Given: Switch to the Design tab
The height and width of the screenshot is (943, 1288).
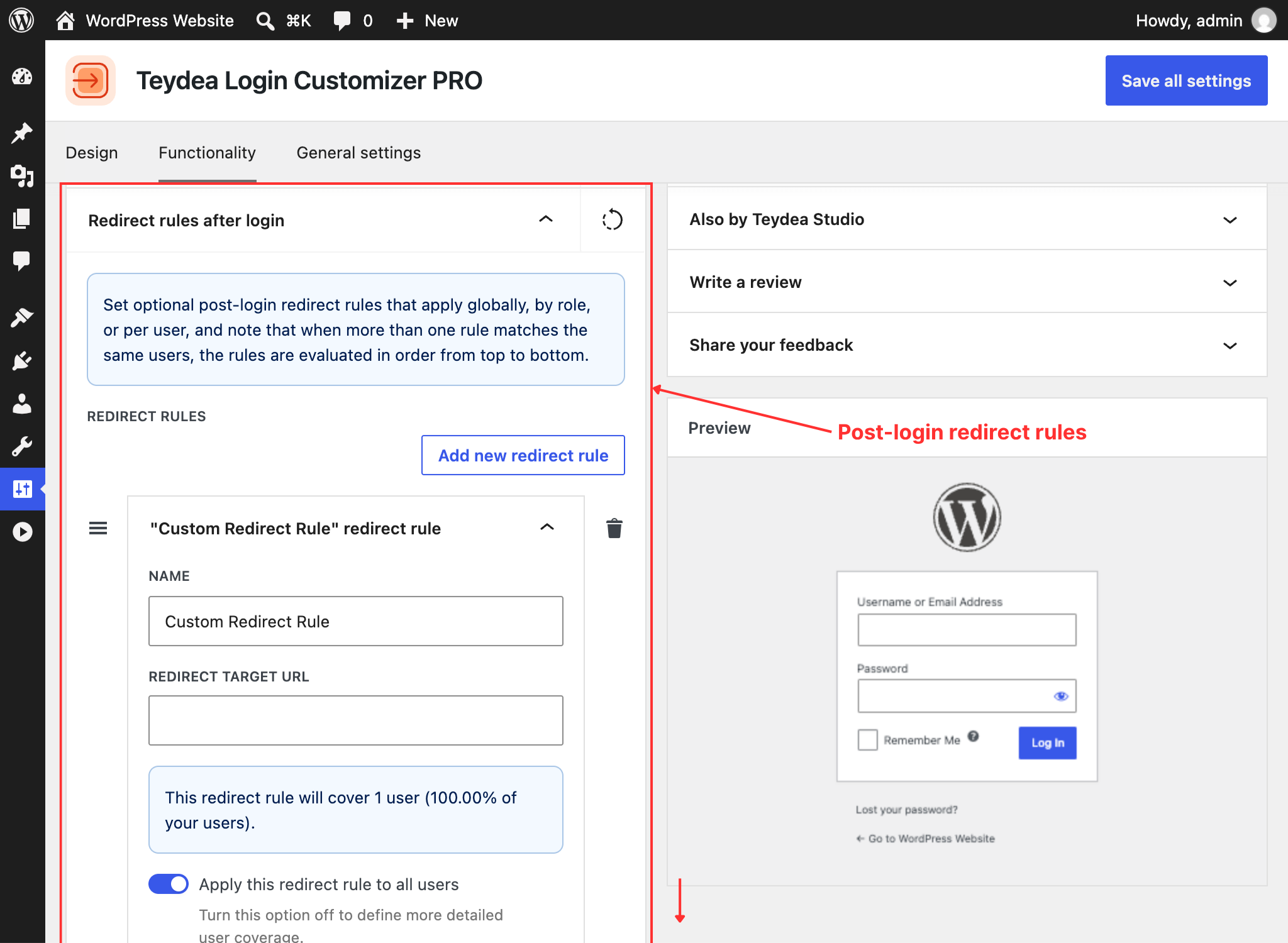Looking at the screenshot, I should coord(92,153).
